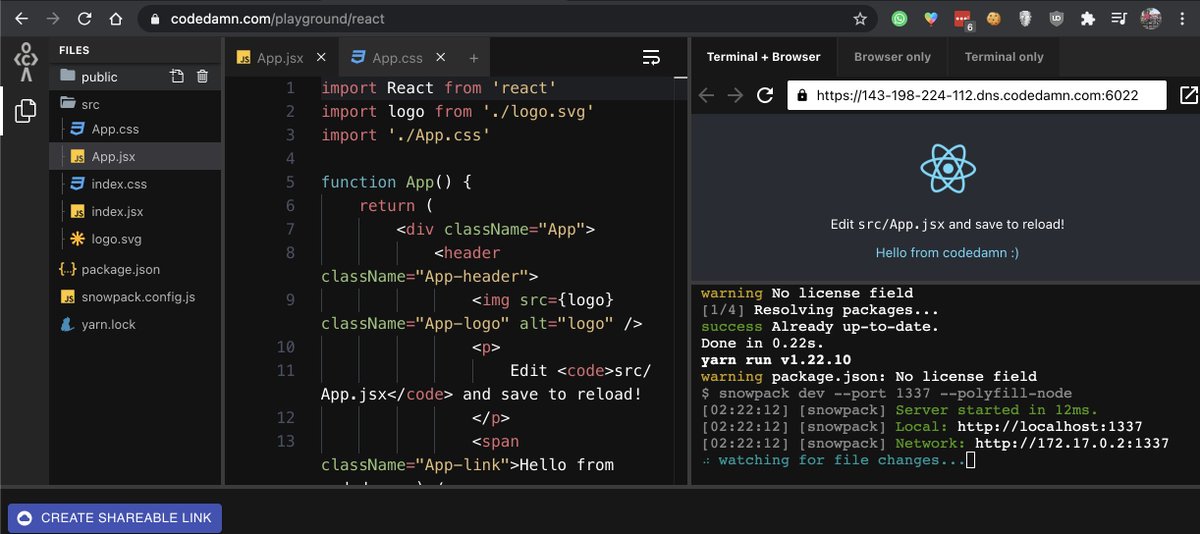Click the colorful heart extension icon

point(931,18)
